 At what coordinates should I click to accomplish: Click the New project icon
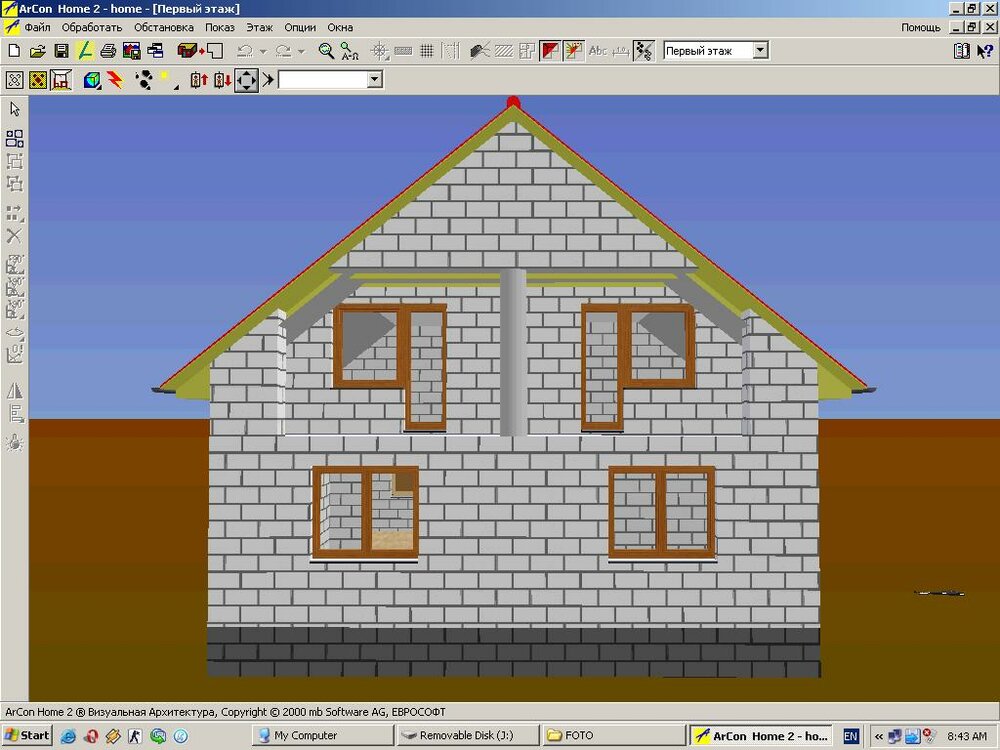click(14, 50)
